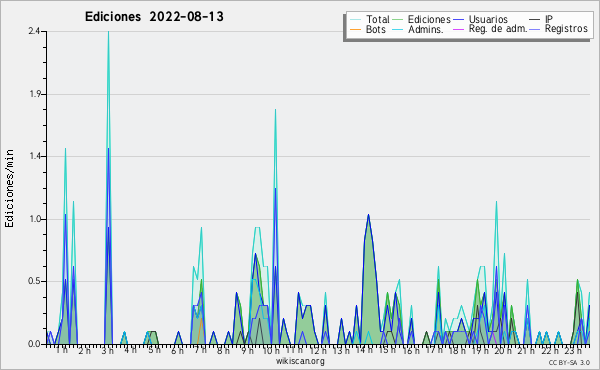
Task: Click the '23 h' x-axis label
Action: pyautogui.click(x=573, y=350)
